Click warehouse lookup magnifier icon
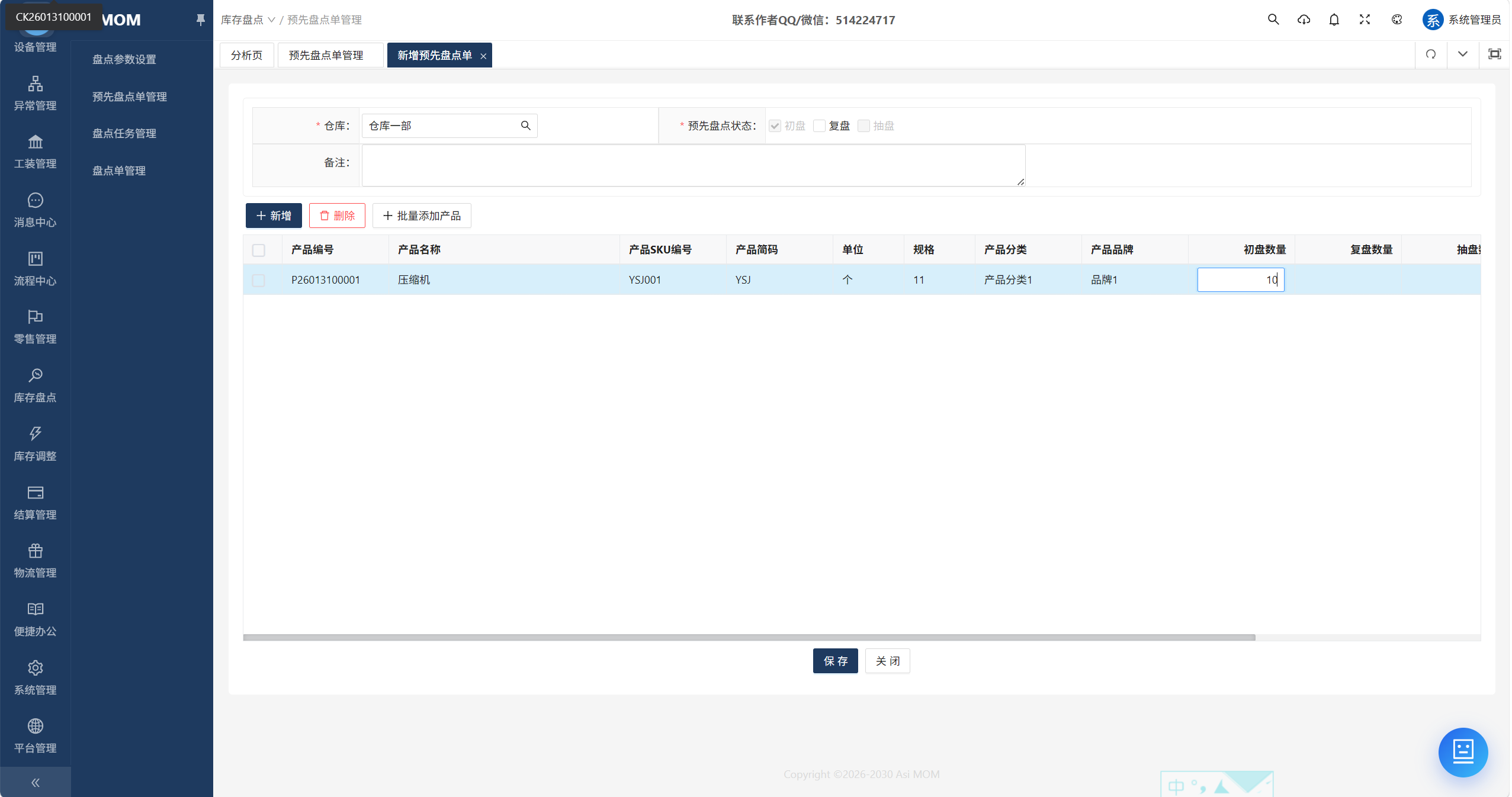This screenshot has width=1512, height=797. tap(525, 126)
